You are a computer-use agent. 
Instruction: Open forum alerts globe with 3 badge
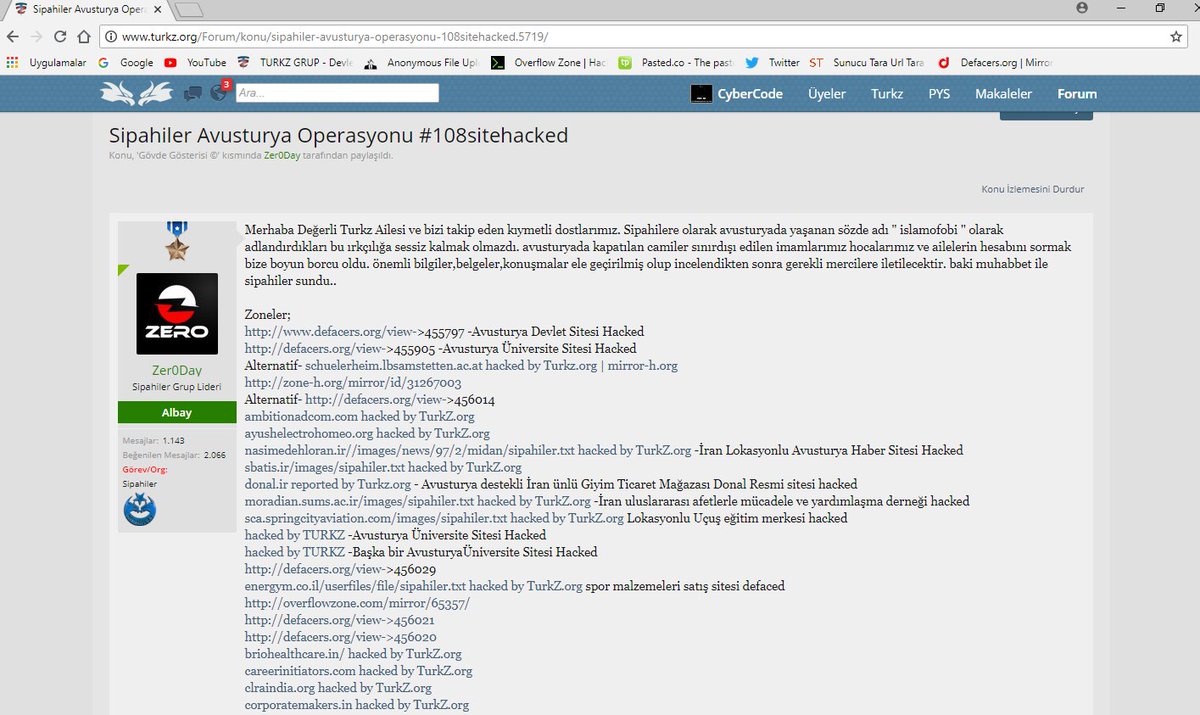(219, 92)
